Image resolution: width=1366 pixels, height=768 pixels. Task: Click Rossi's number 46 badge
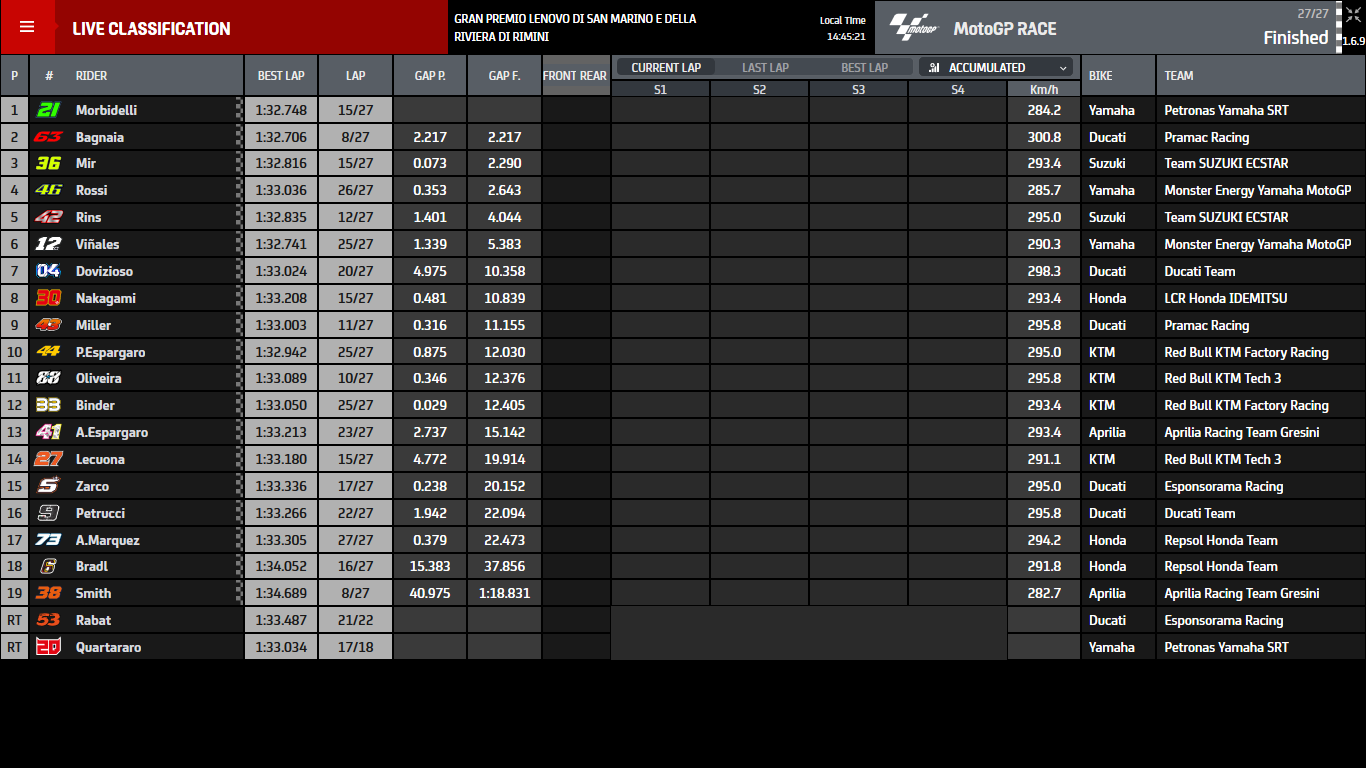point(48,190)
